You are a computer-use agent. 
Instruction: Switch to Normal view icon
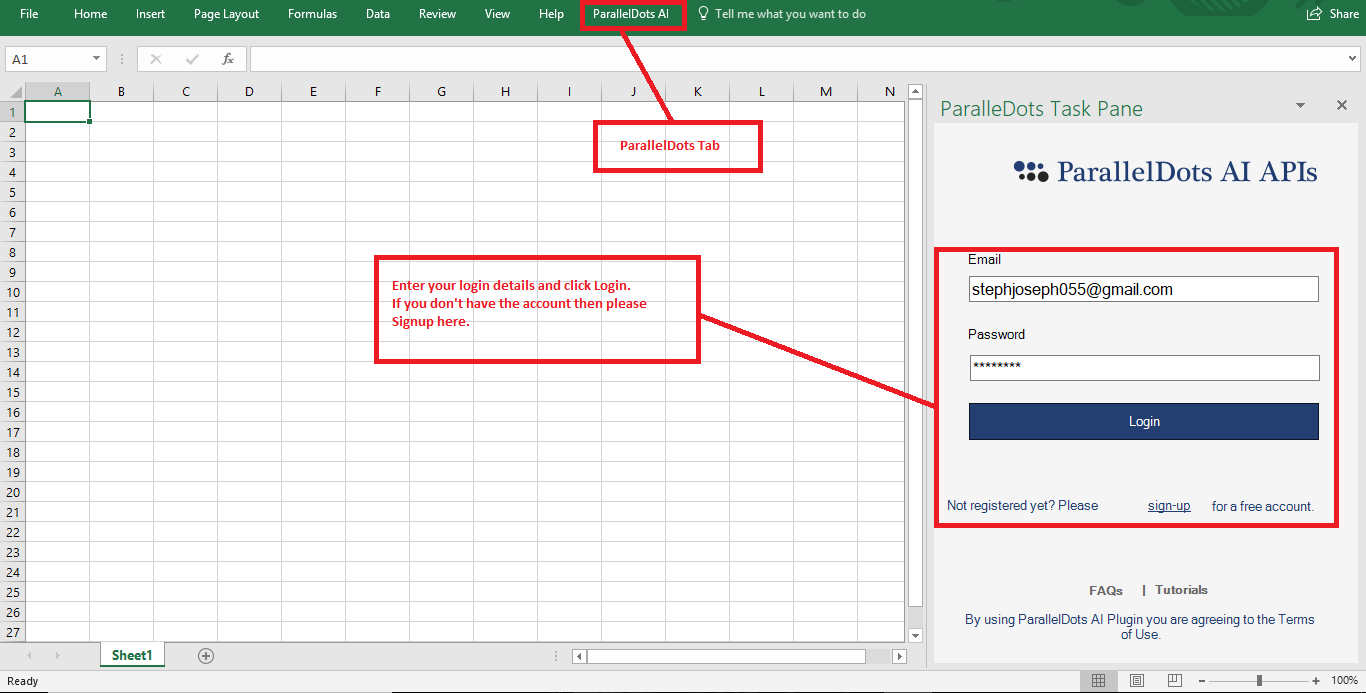click(1098, 681)
